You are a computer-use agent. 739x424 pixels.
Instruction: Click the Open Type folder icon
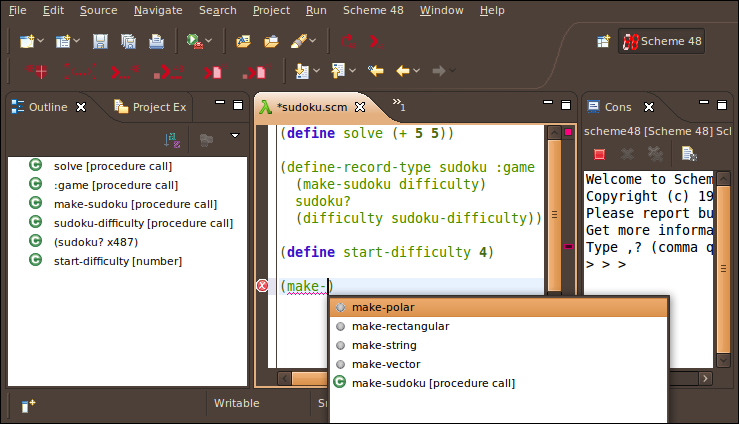tap(243, 41)
